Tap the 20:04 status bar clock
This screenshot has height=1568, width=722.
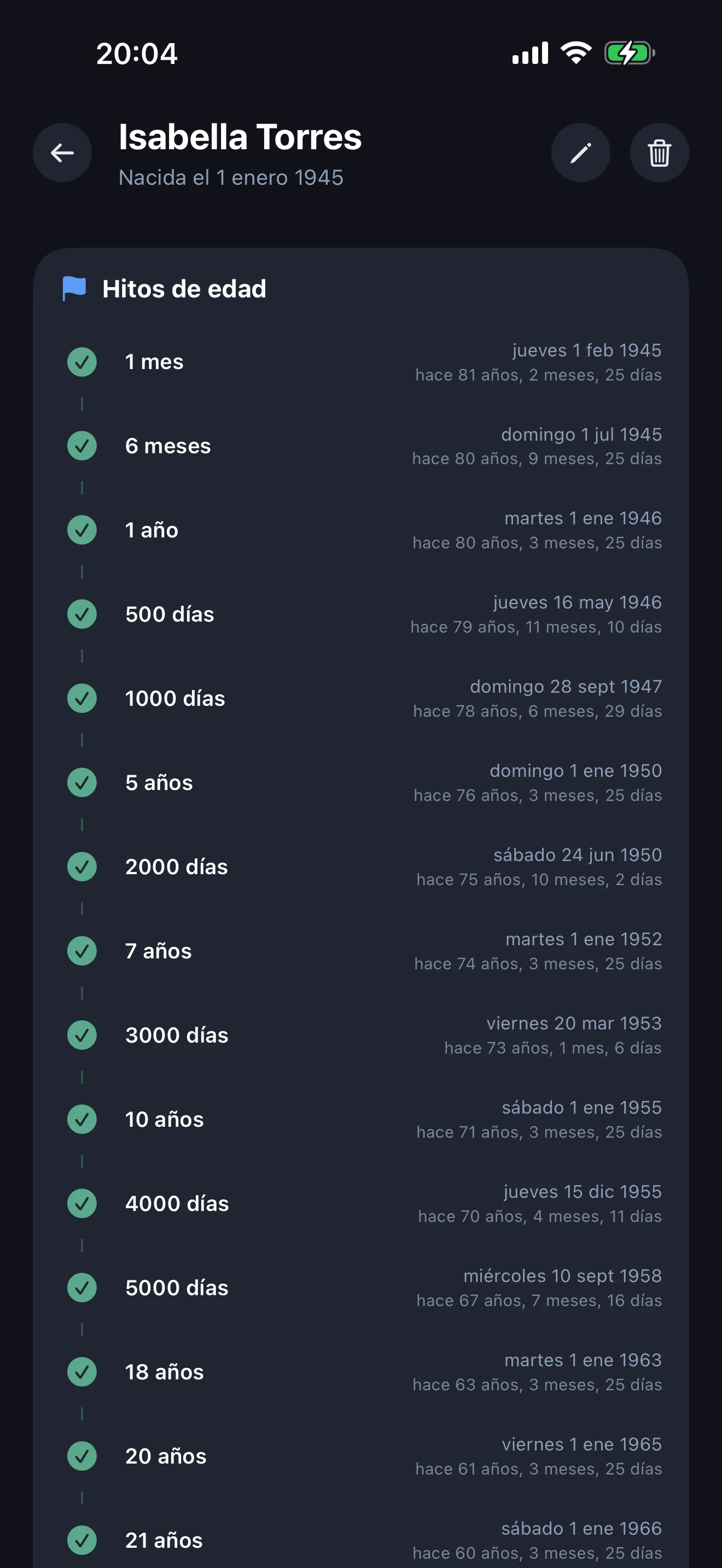137,54
